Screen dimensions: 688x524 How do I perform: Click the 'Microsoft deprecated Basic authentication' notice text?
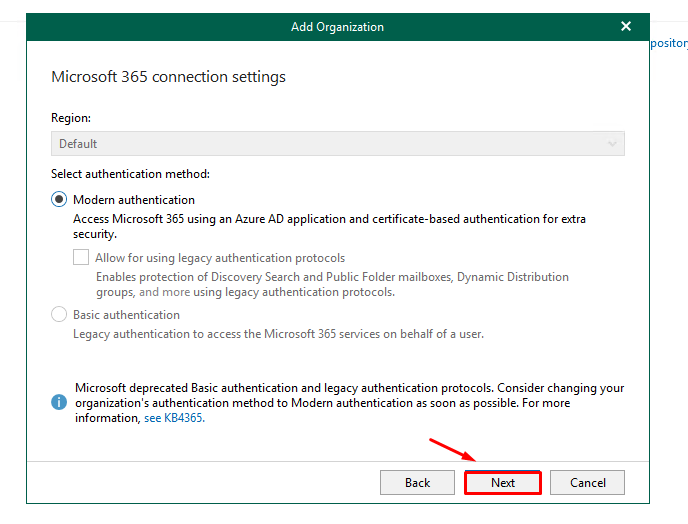click(349, 403)
